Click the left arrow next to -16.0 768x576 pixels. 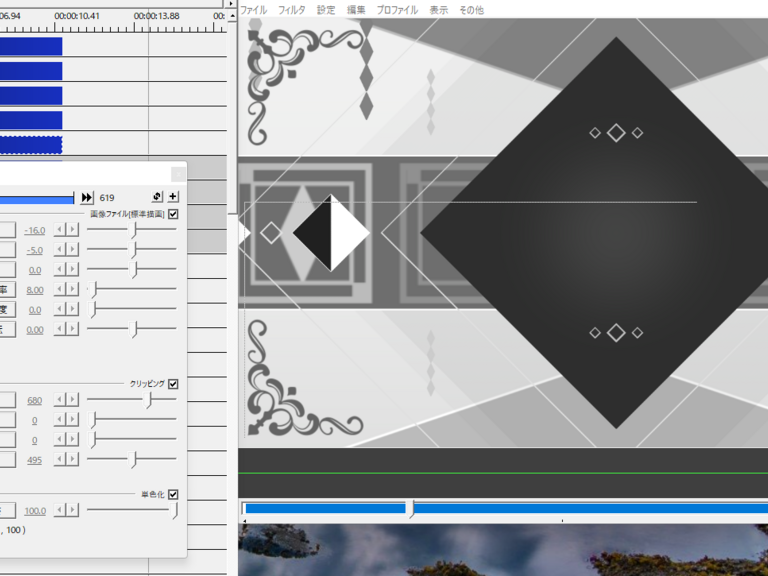(60, 230)
